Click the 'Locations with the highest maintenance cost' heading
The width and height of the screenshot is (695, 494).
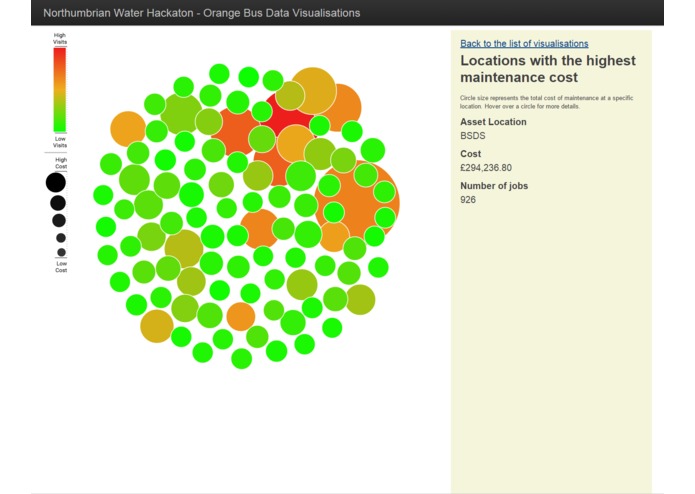[548, 69]
